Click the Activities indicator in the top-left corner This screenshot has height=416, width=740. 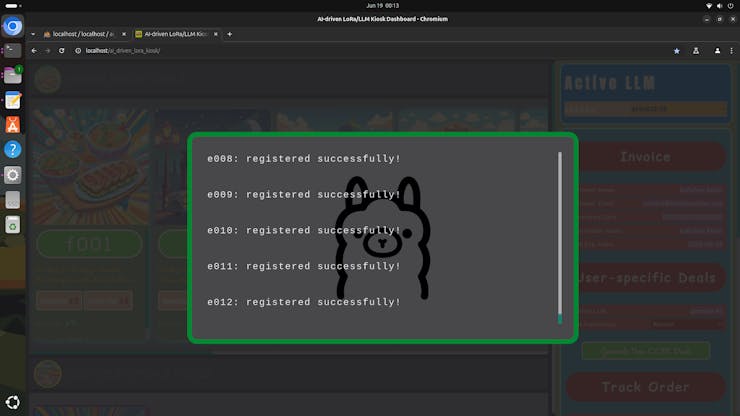coord(13,6)
